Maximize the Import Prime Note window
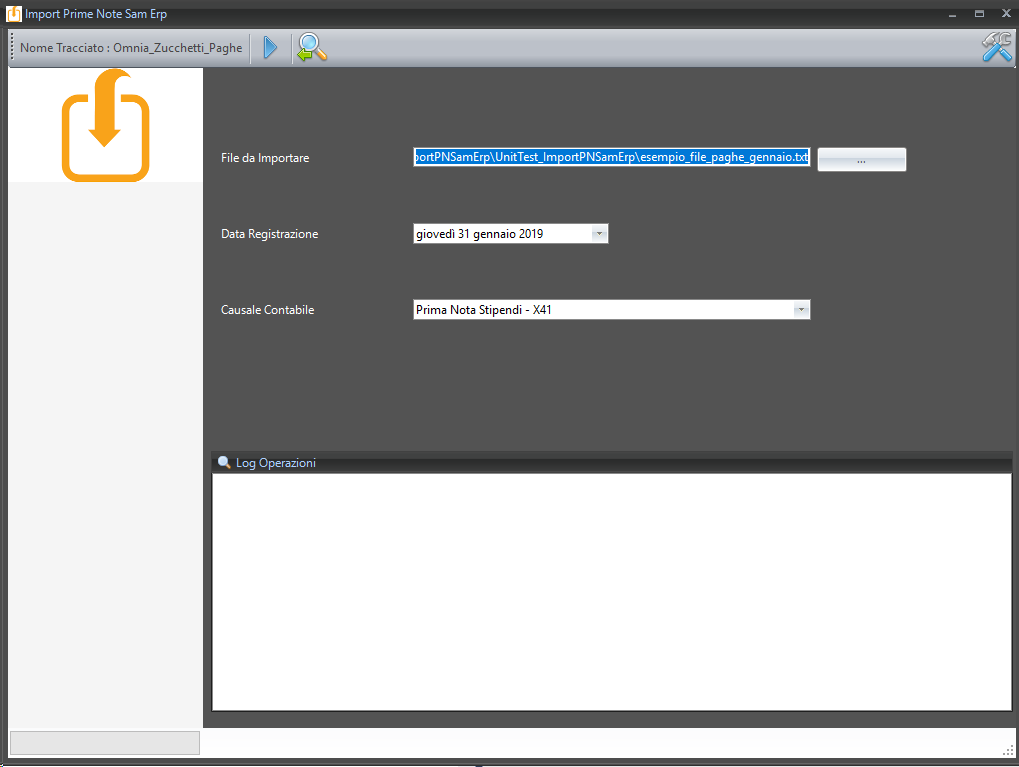Image resolution: width=1019 pixels, height=767 pixels. pyautogui.click(x=979, y=14)
